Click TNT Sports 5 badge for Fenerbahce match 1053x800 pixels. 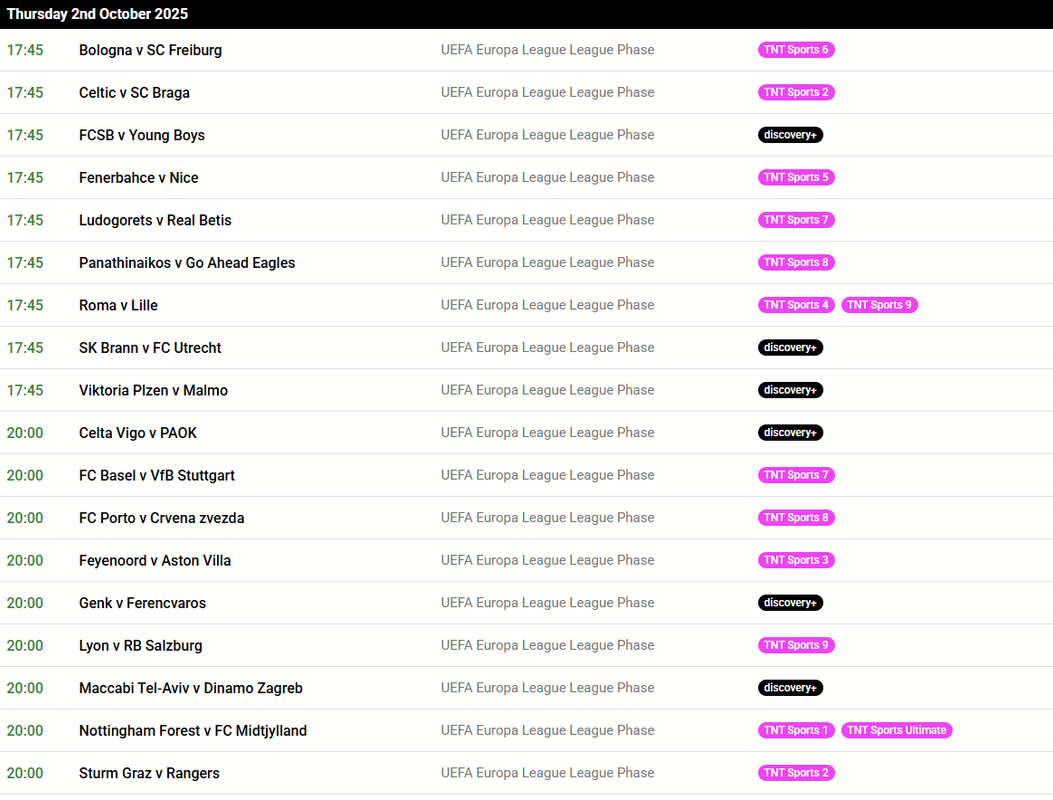pyautogui.click(x=796, y=177)
